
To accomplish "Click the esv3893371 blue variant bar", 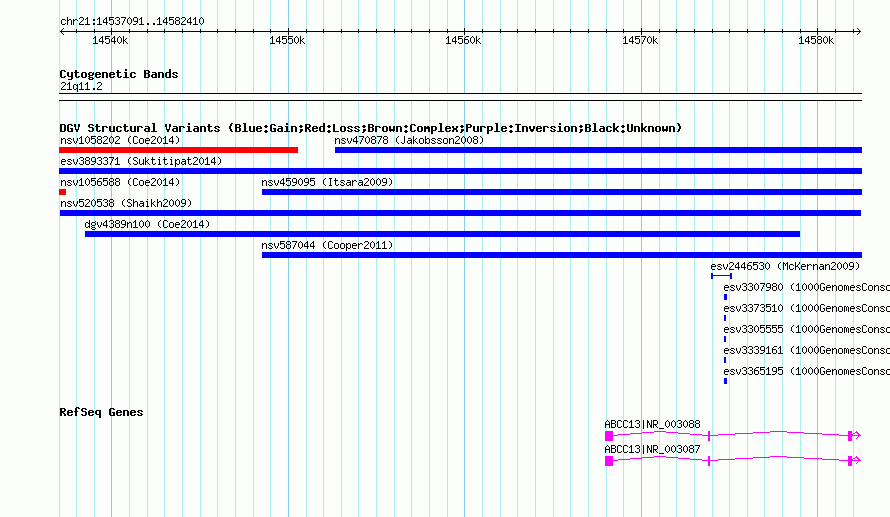I will coord(460,171).
